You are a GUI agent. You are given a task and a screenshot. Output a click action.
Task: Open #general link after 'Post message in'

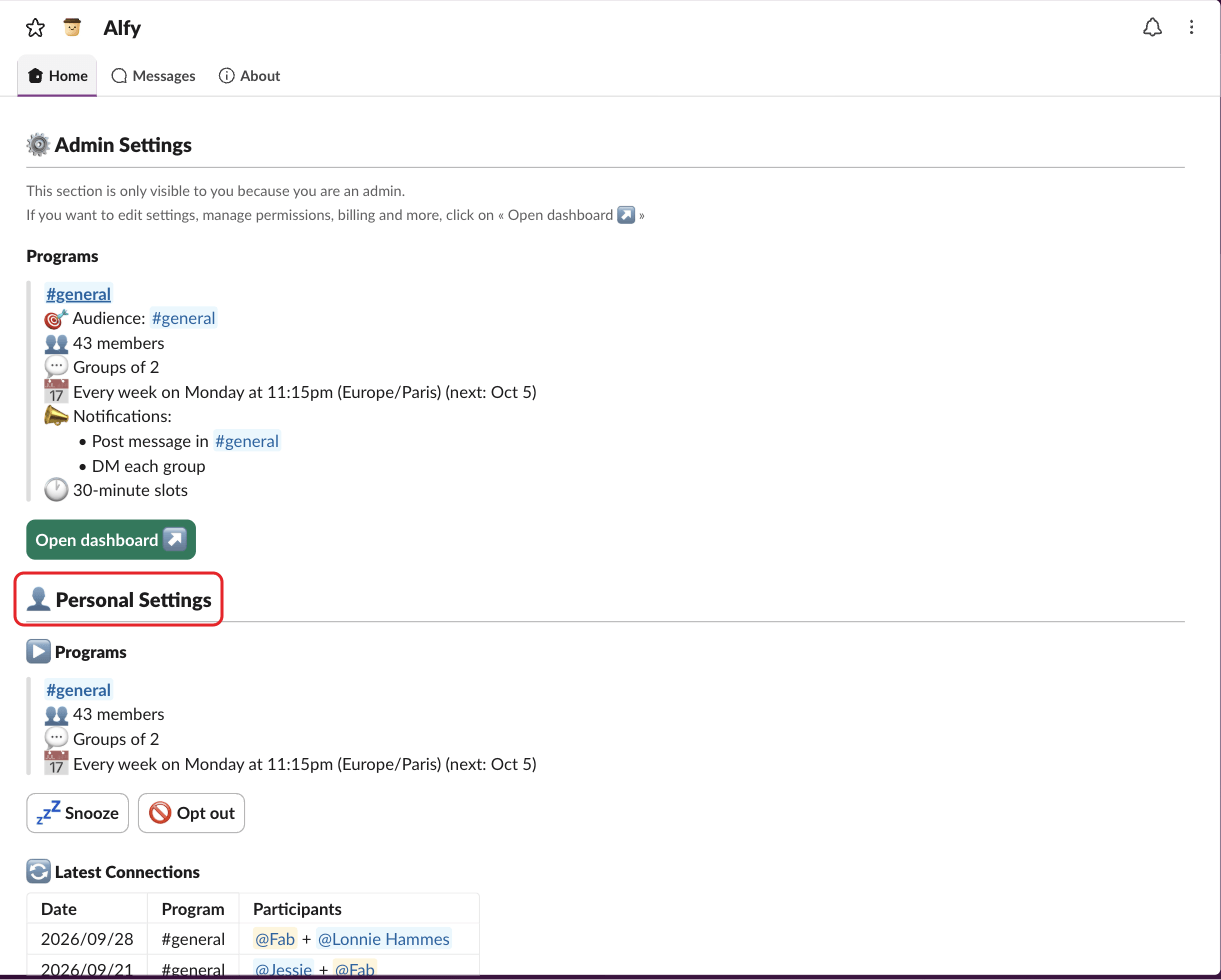(247, 441)
